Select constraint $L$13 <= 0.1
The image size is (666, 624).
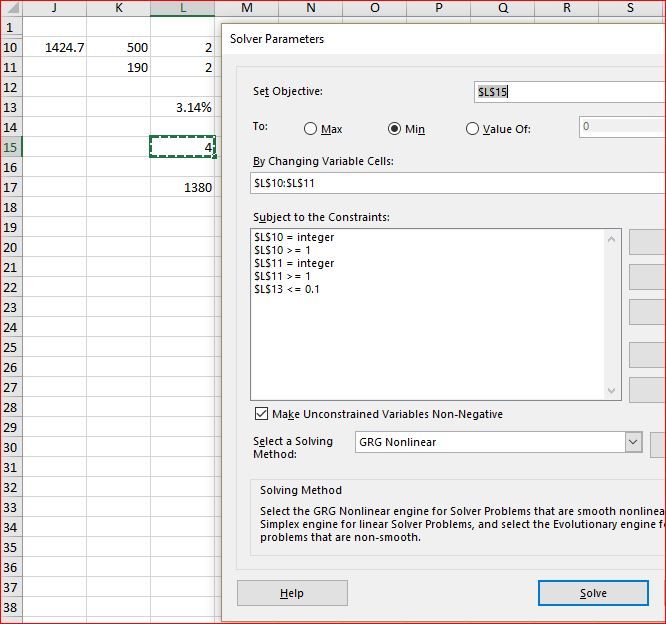[x=287, y=289]
